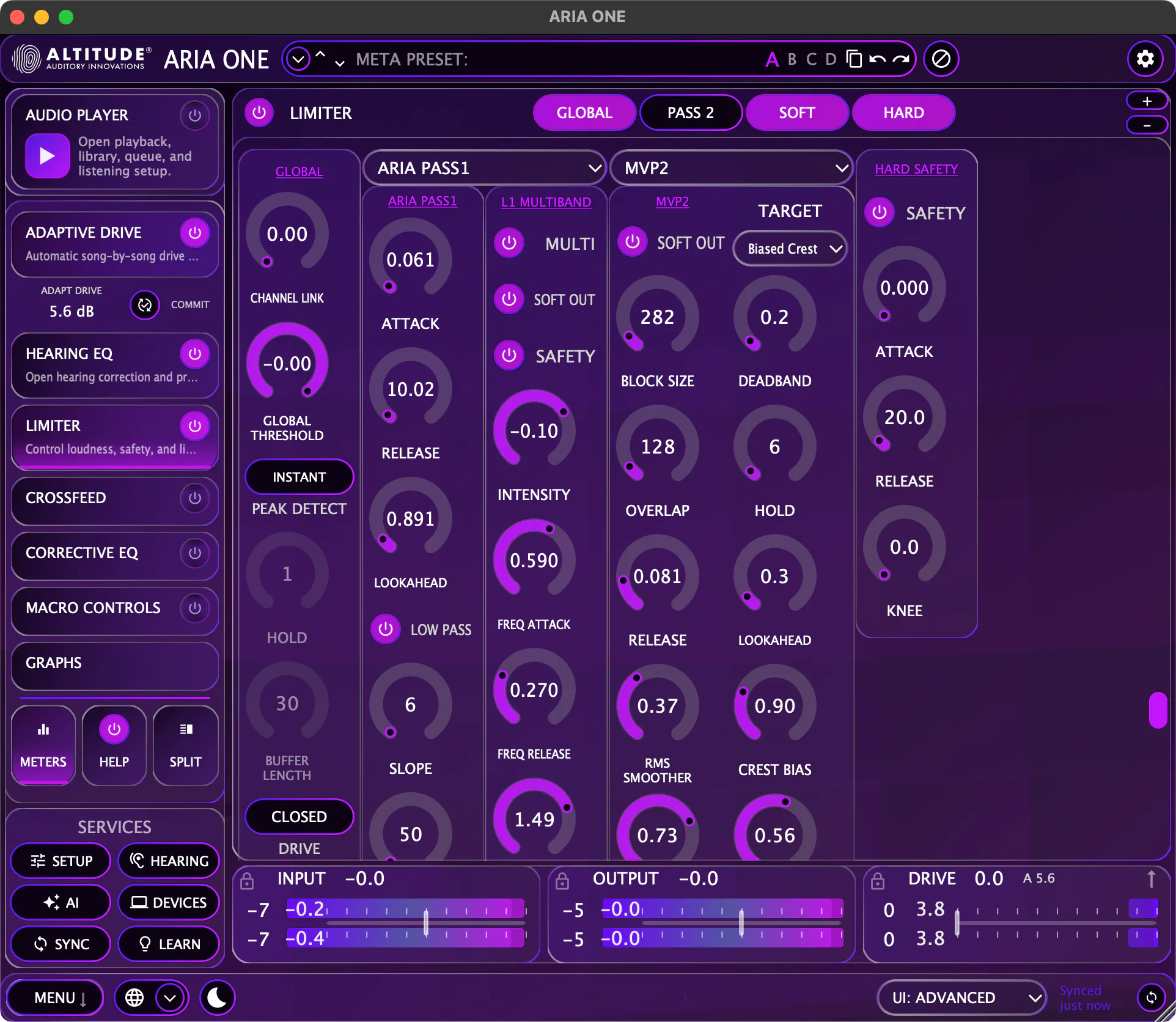
Task: Click the globe language icon
Action: [x=134, y=998]
